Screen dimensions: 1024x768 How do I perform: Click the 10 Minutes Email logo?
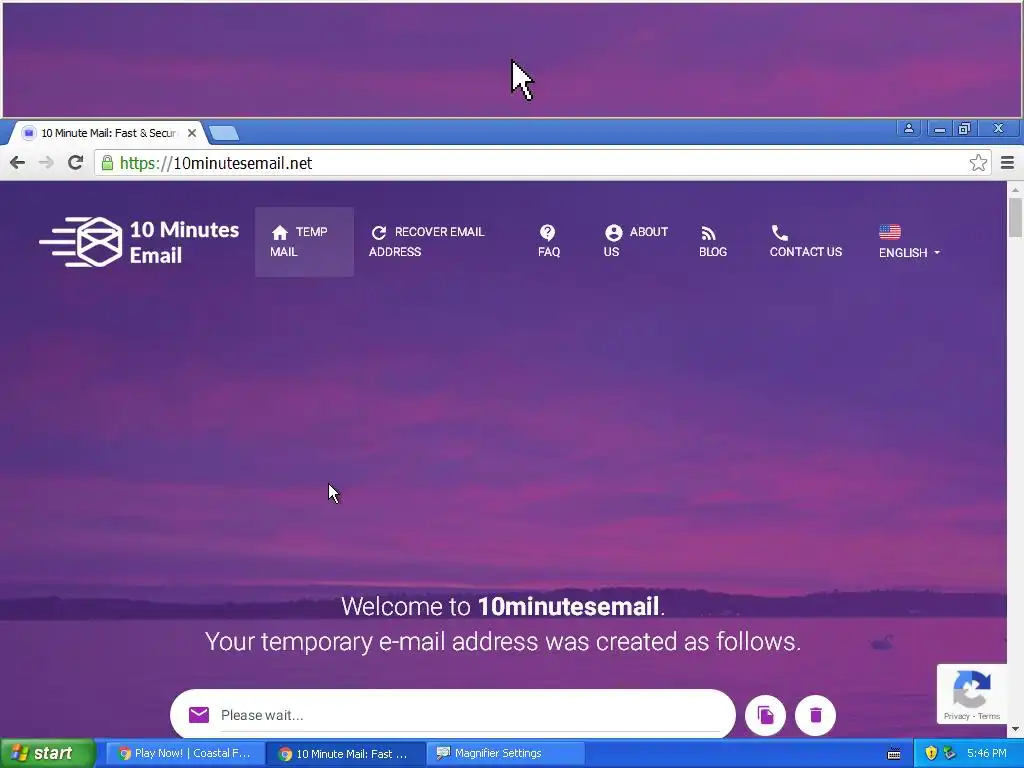[139, 242]
